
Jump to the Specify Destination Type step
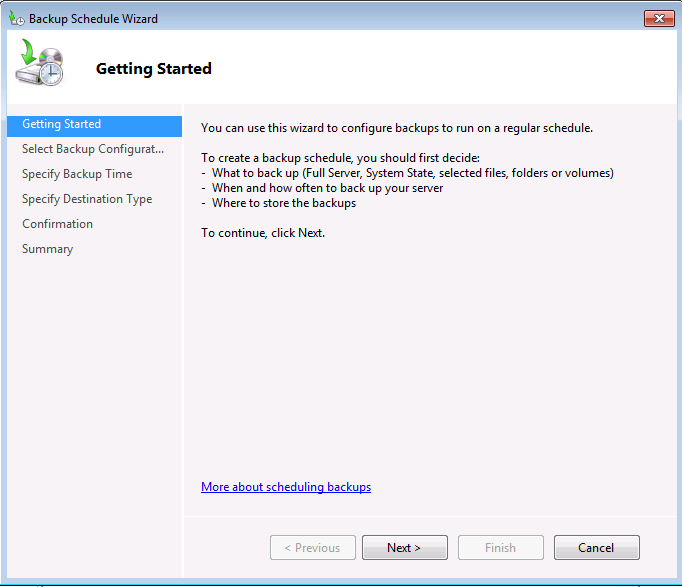[x=87, y=200]
